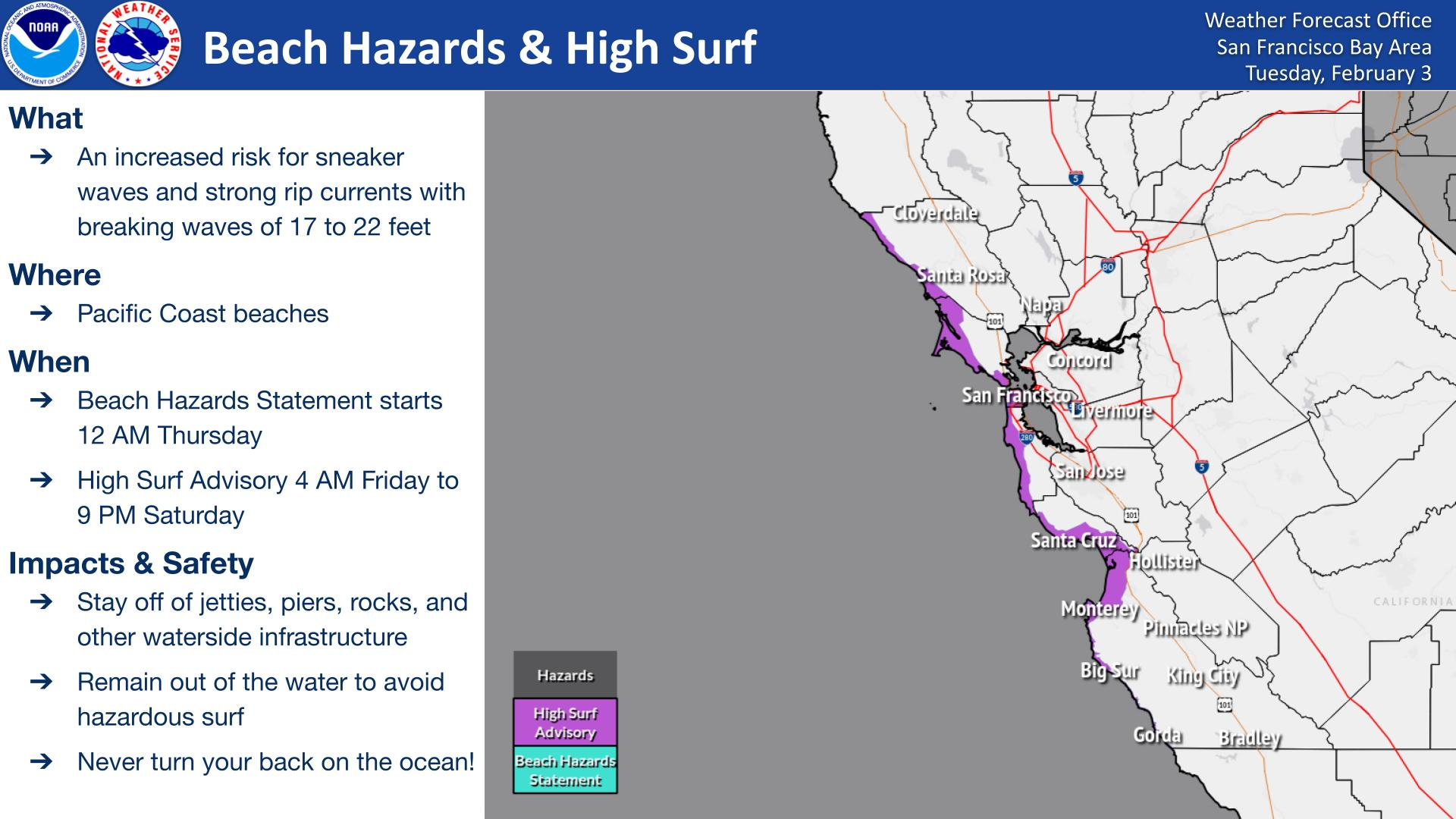Click the Hazards legend header

[x=565, y=675]
